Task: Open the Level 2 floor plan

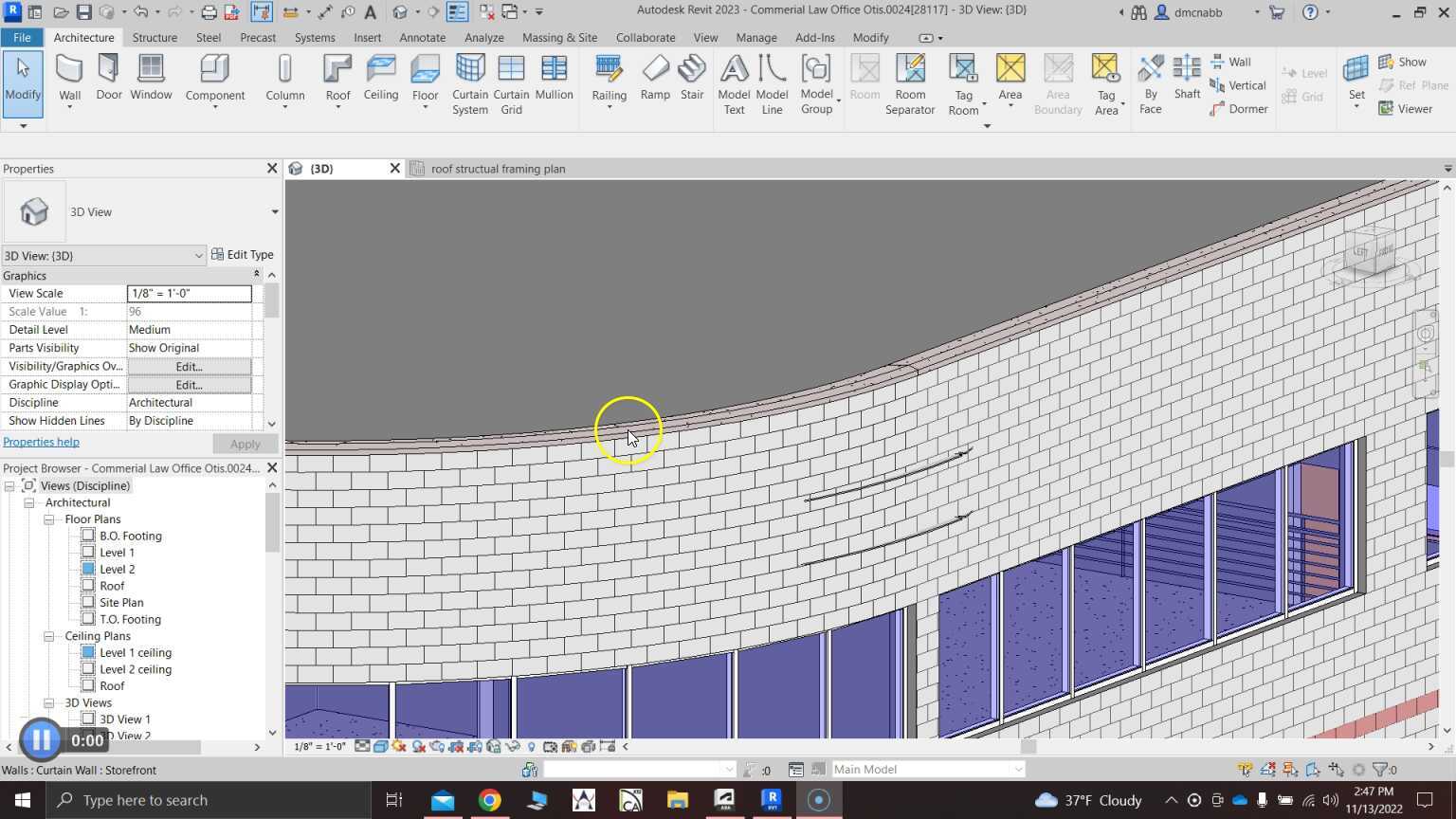Action: 117,570
